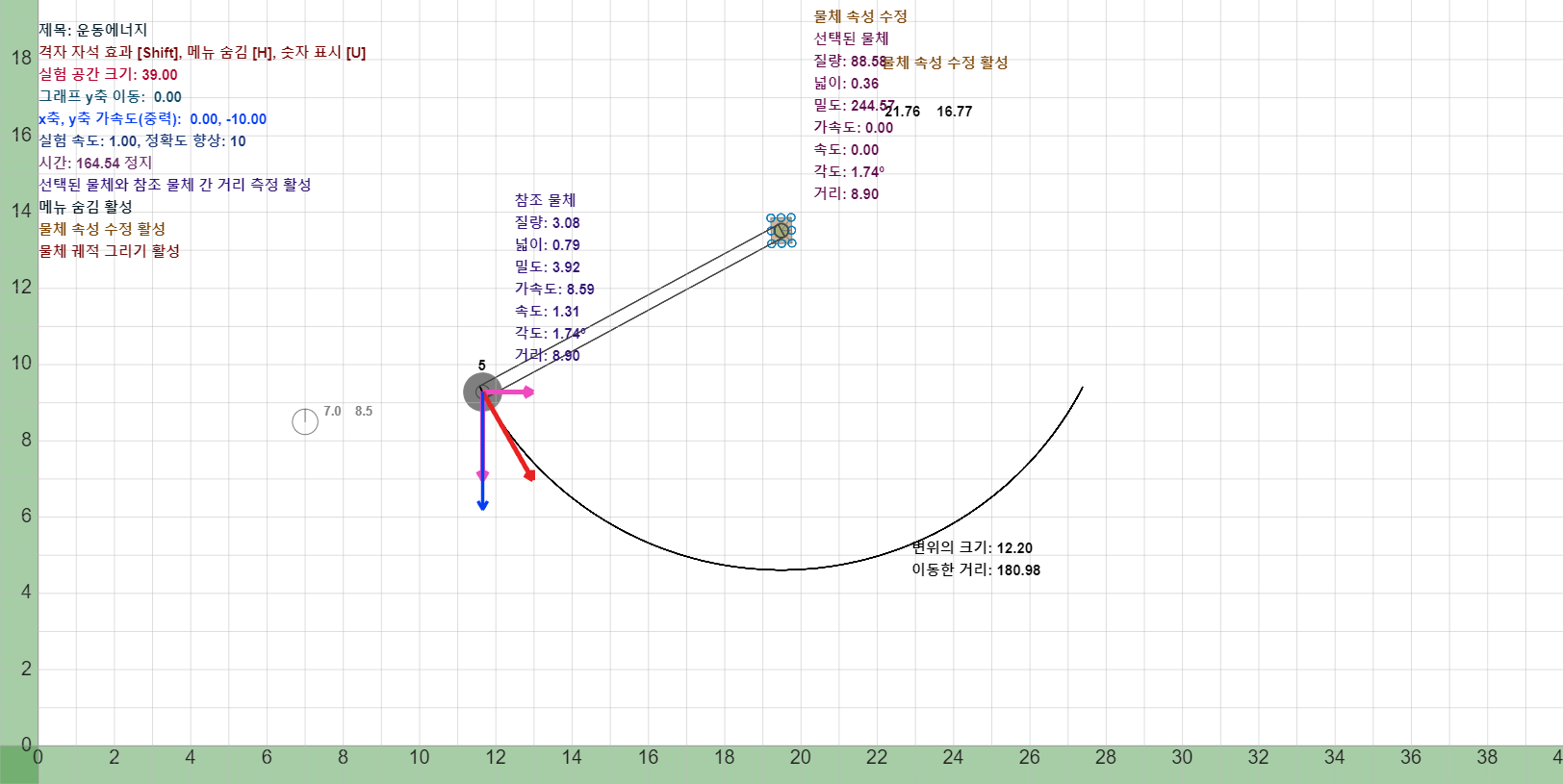Screen dimensions: 1563x784
Task: Click the title line '제목: 운동에너지'
Action: (x=93, y=30)
